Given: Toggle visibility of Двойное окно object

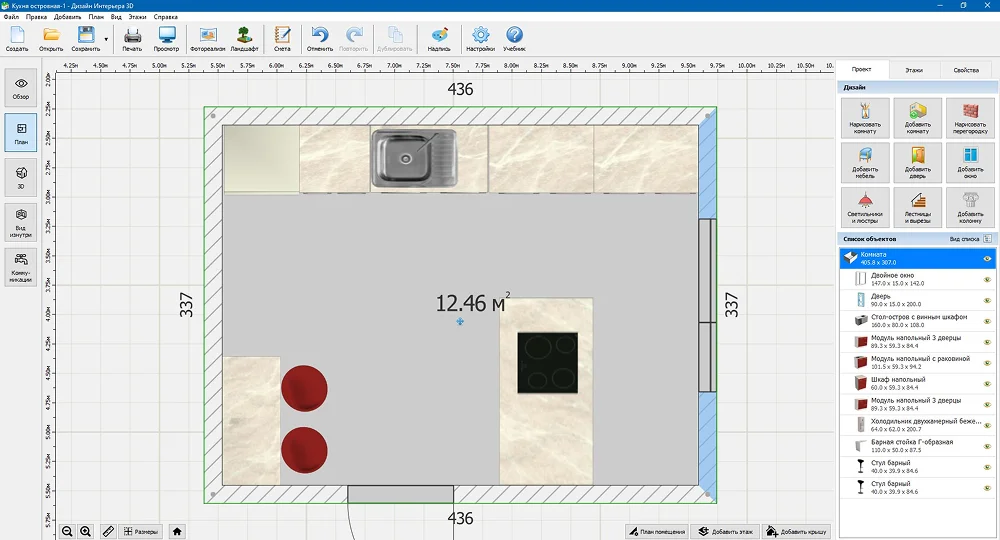Looking at the screenshot, I should [987, 279].
